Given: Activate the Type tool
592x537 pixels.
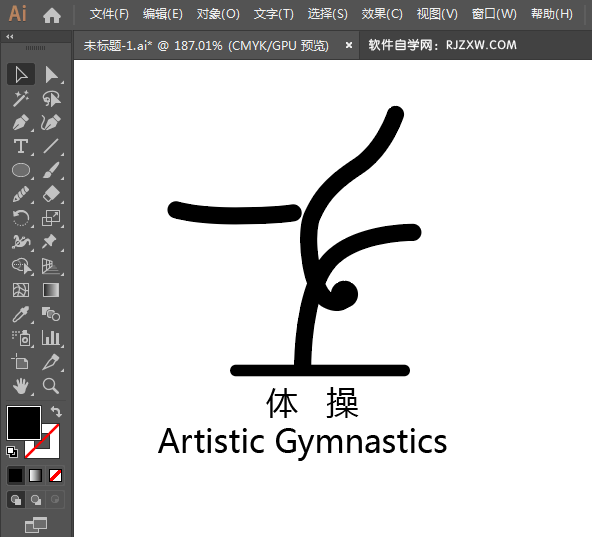Looking at the screenshot, I should click(21, 146).
